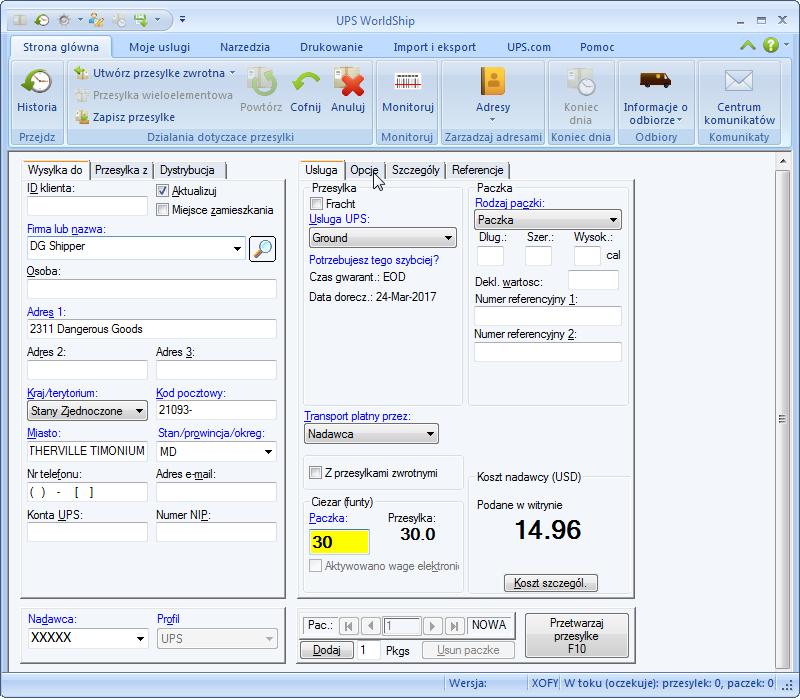Click the Zapisz przesylke save icon
Screen dimensions: 800x700
82,117
